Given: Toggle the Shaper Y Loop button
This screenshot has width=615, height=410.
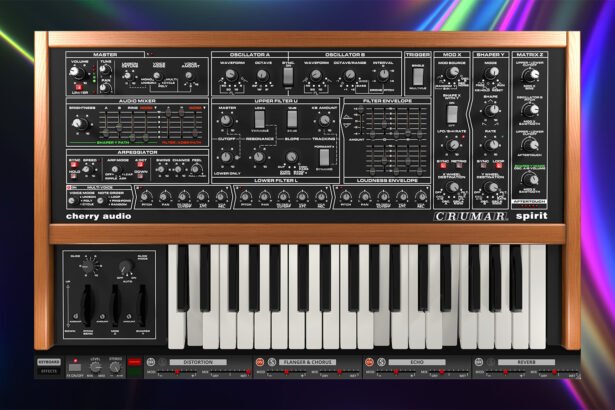Looking at the screenshot, I should [x=499, y=166].
